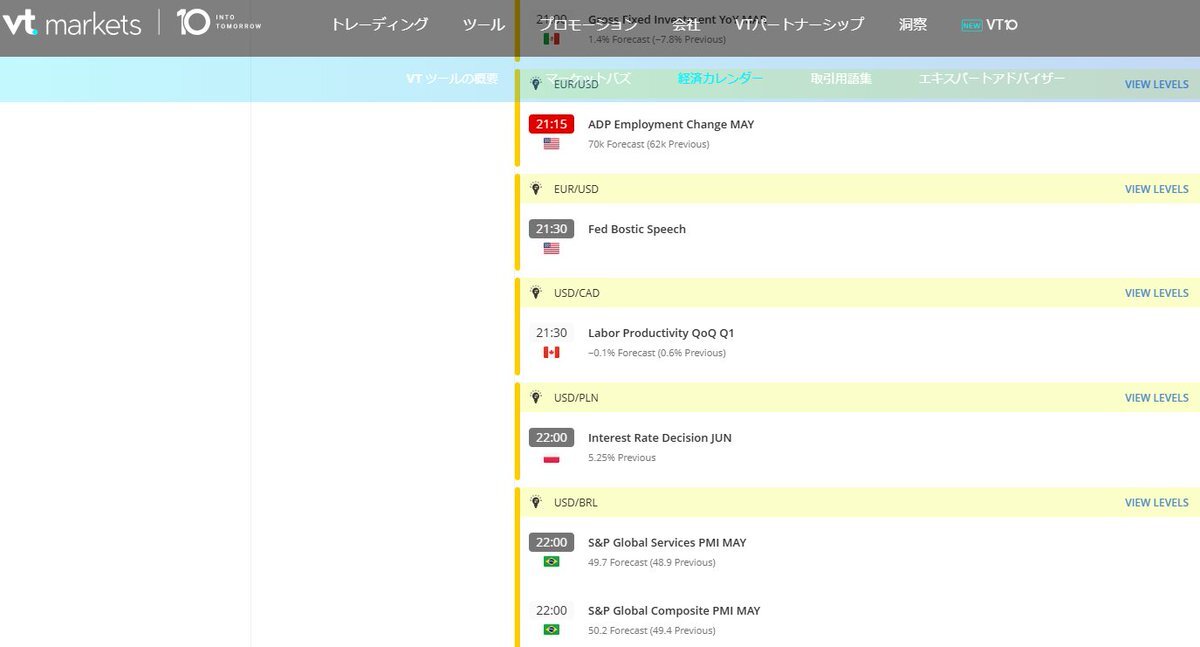Image resolution: width=1200 pixels, height=647 pixels.
Task: Click the USD/CAD lightbulb icon
Action: click(x=536, y=292)
